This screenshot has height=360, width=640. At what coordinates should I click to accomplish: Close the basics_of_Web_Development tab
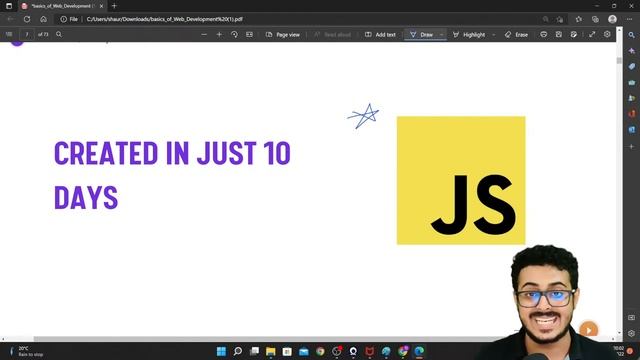click(102, 6)
